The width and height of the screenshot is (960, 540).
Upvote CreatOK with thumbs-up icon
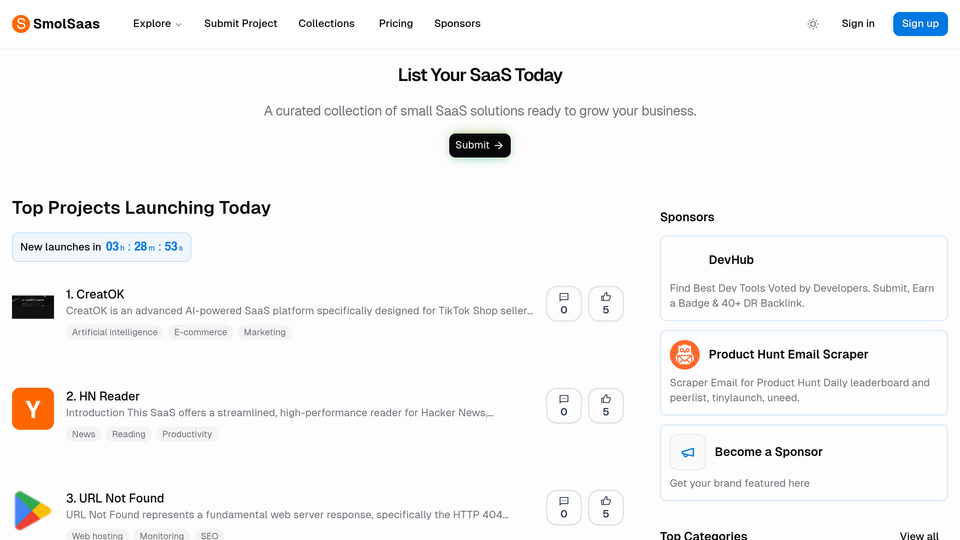click(x=606, y=304)
